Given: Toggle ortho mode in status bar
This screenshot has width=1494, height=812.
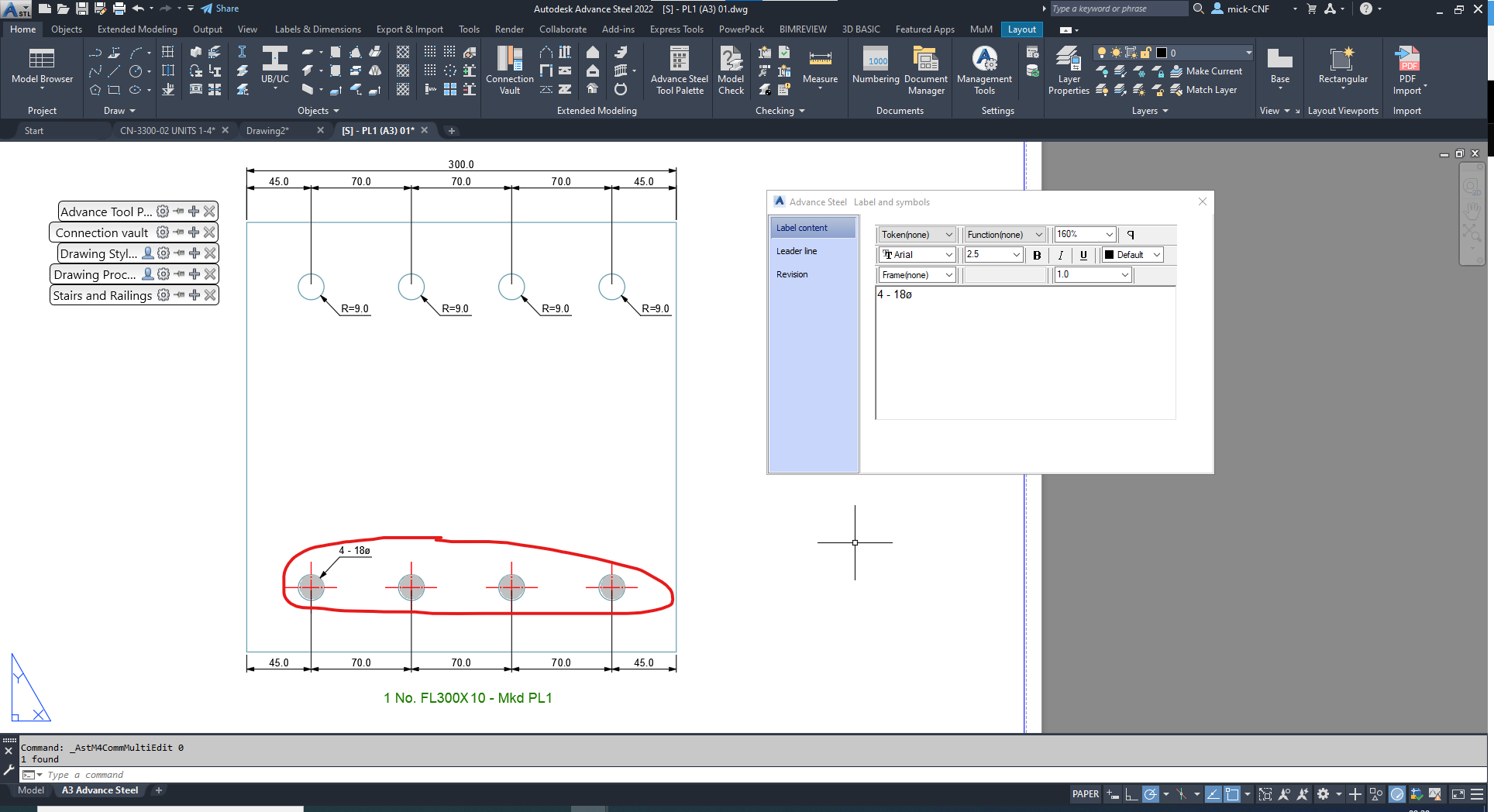Looking at the screenshot, I should coord(1131,794).
